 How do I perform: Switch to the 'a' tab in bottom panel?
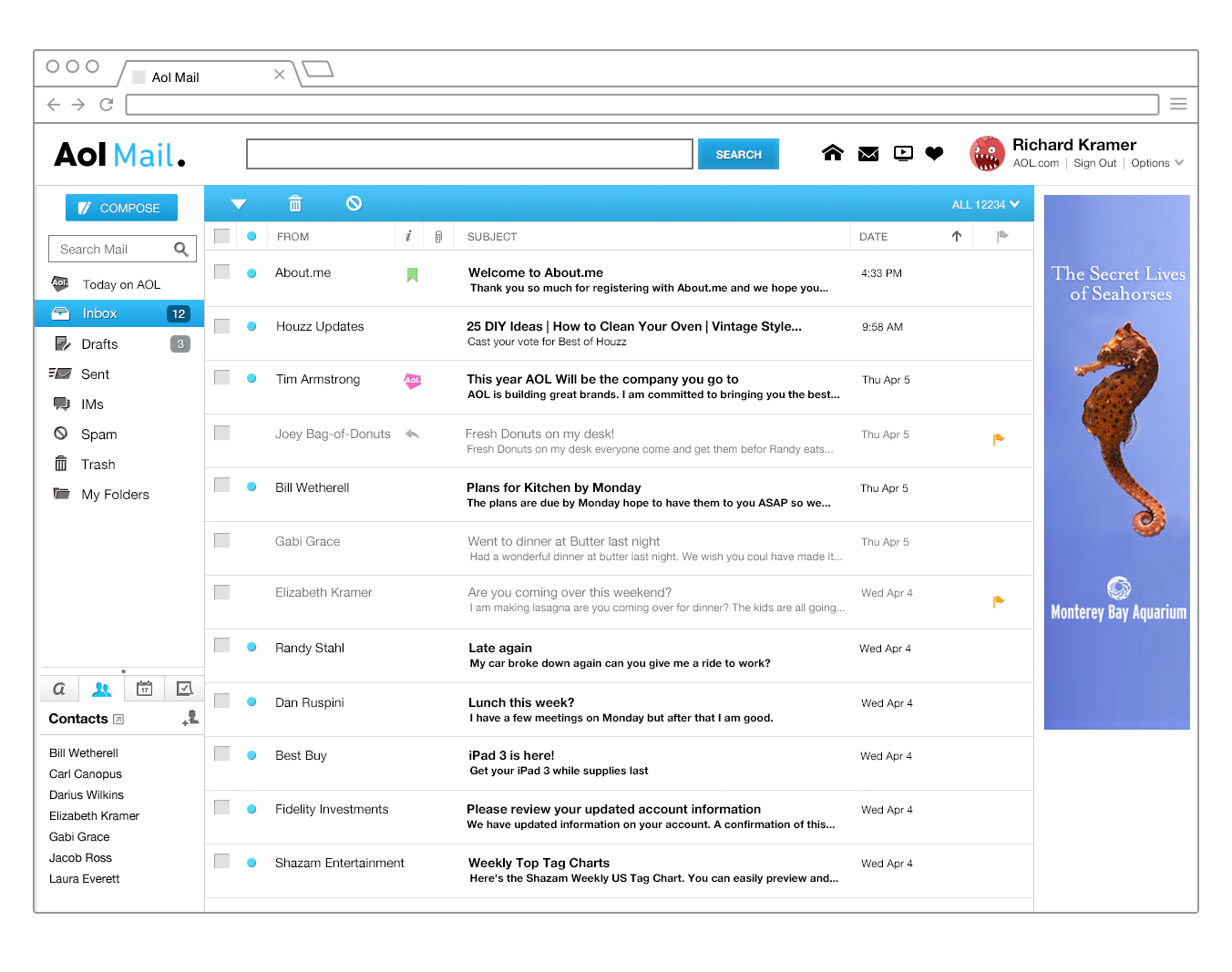pos(59,689)
